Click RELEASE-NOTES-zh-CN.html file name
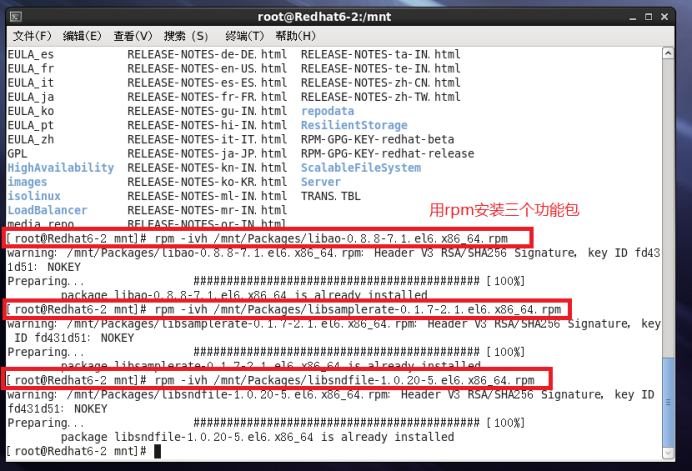This screenshot has width=692, height=471. 381,83
